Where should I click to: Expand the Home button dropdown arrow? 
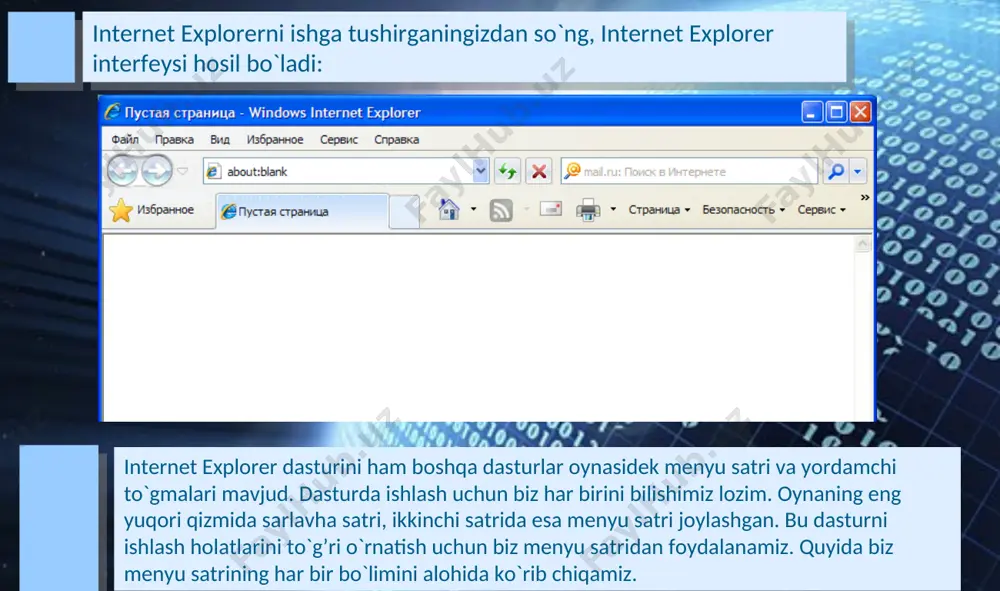pyautogui.click(x=473, y=209)
